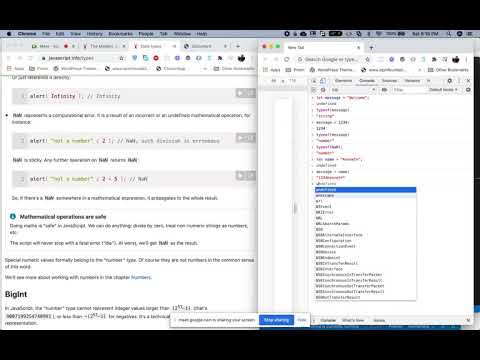Toggle the console sidebar
The height and width of the screenshot is (360, 480).
pyautogui.click(x=314, y=90)
